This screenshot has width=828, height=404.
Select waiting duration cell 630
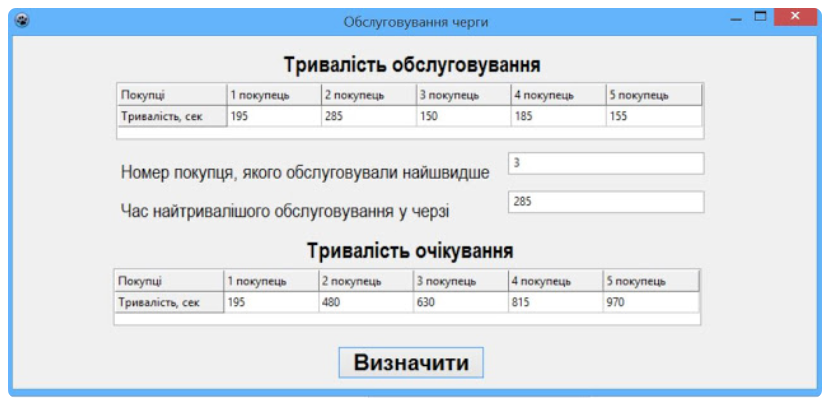pos(461,303)
